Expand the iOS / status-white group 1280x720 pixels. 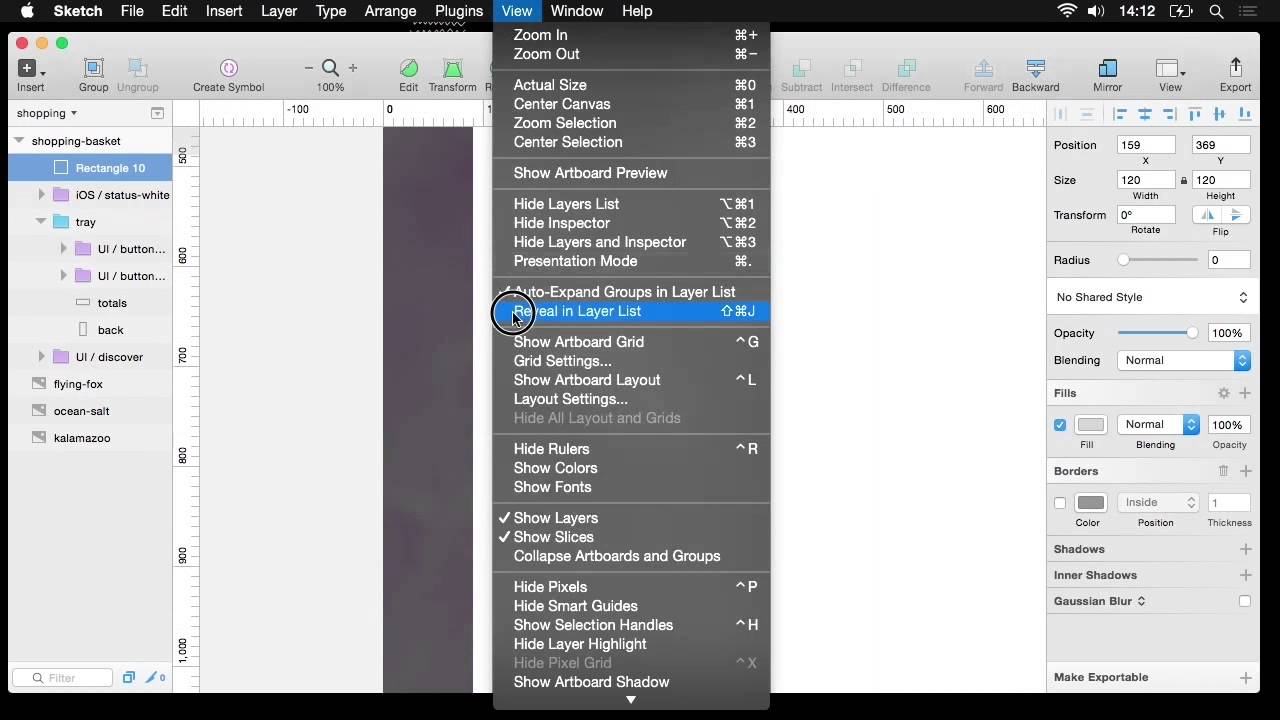click(x=41, y=195)
